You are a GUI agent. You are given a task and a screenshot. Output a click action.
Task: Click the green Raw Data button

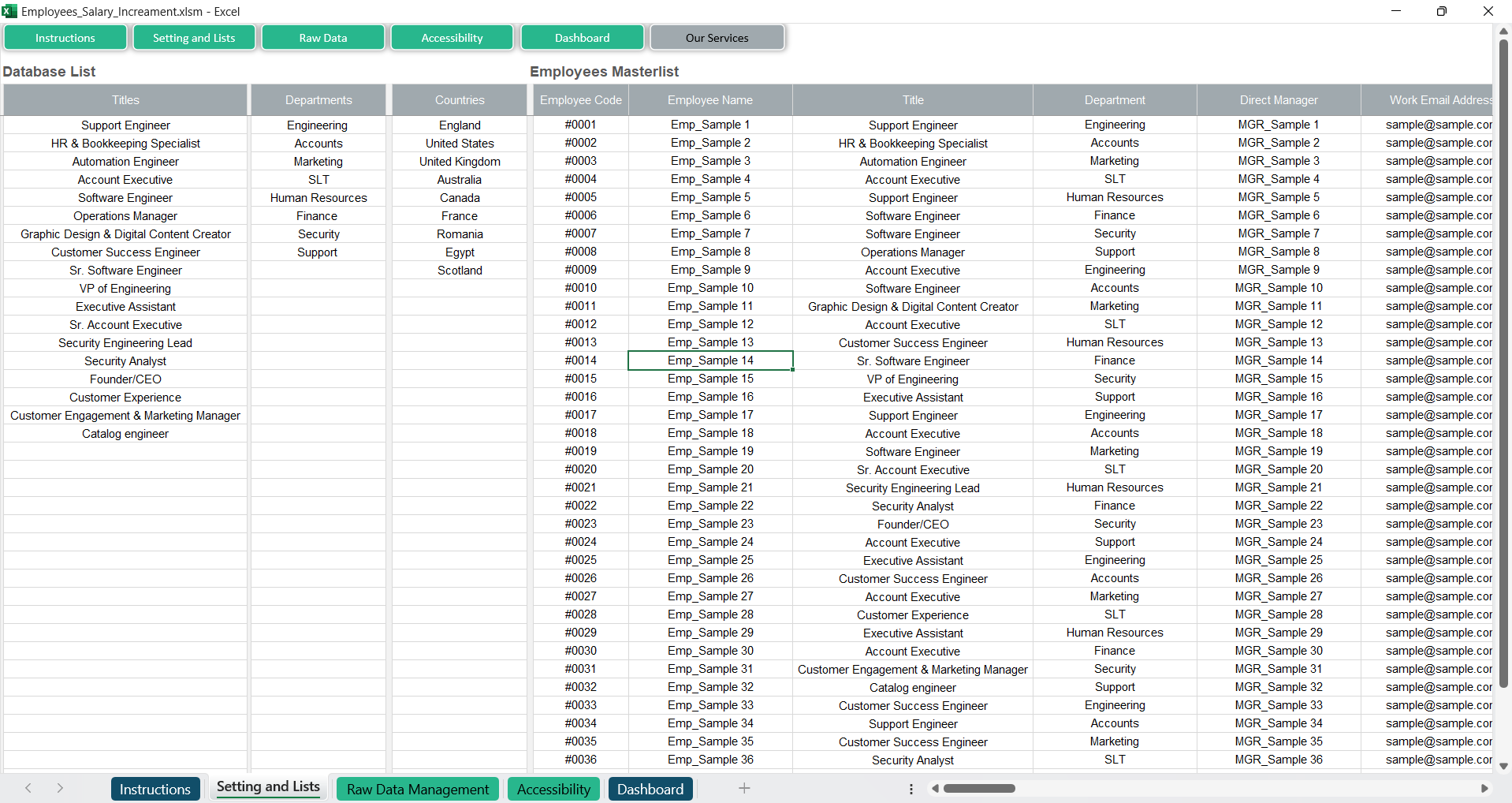[x=322, y=38]
